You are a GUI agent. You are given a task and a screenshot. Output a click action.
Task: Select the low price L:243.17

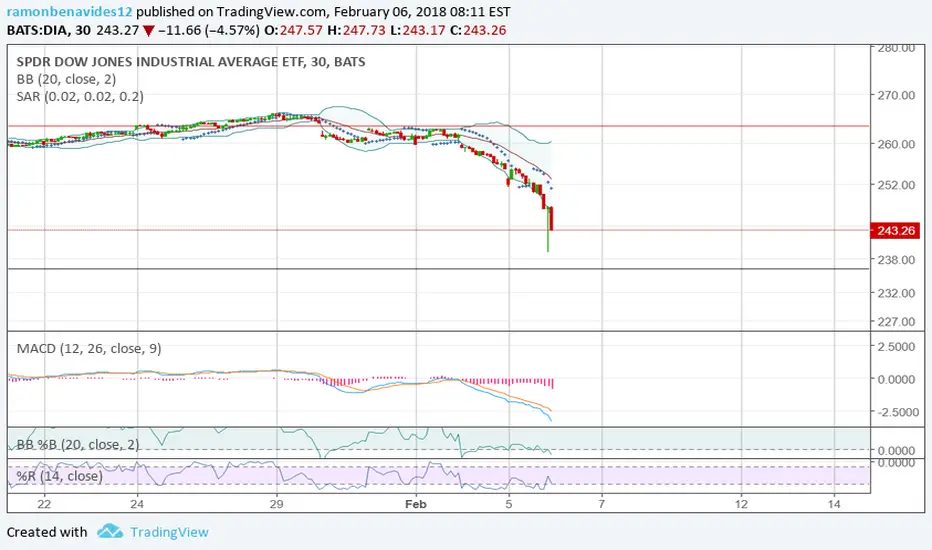click(x=418, y=30)
